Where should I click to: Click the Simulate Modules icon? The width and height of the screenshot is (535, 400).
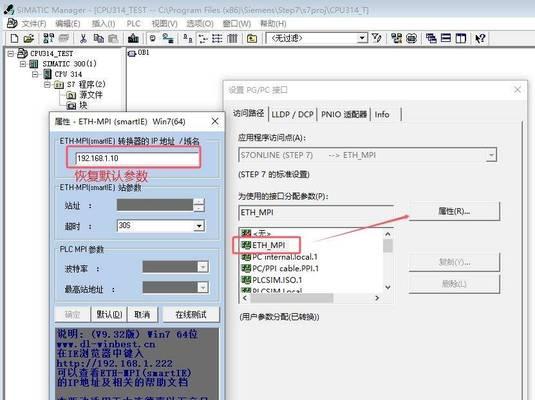click(412, 38)
